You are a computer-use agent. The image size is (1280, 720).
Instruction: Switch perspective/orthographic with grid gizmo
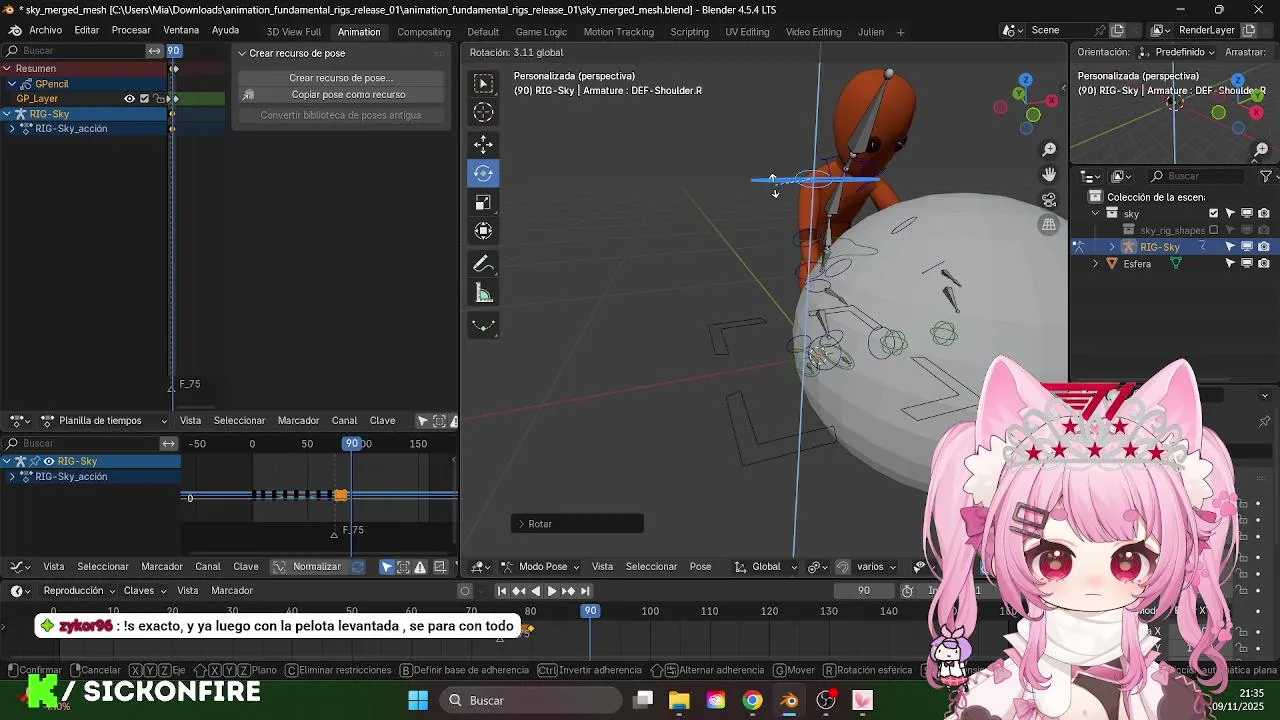(1049, 224)
